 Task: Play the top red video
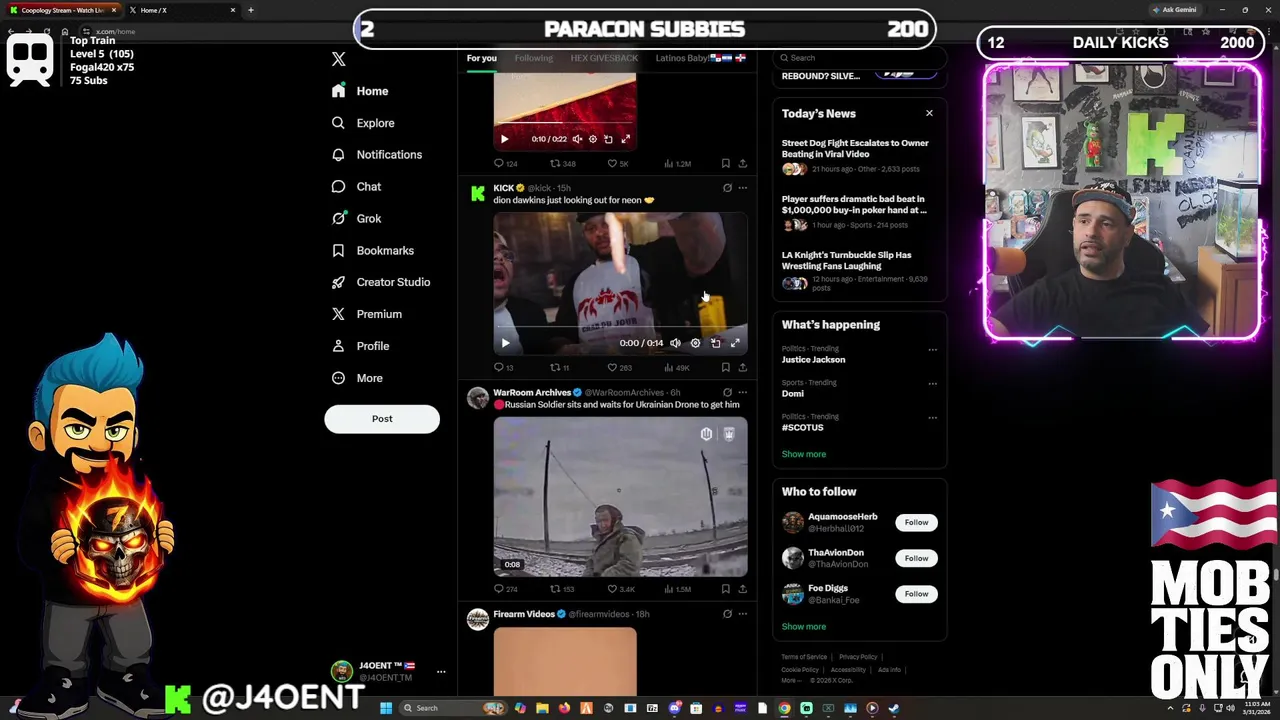[x=504, y=139]
